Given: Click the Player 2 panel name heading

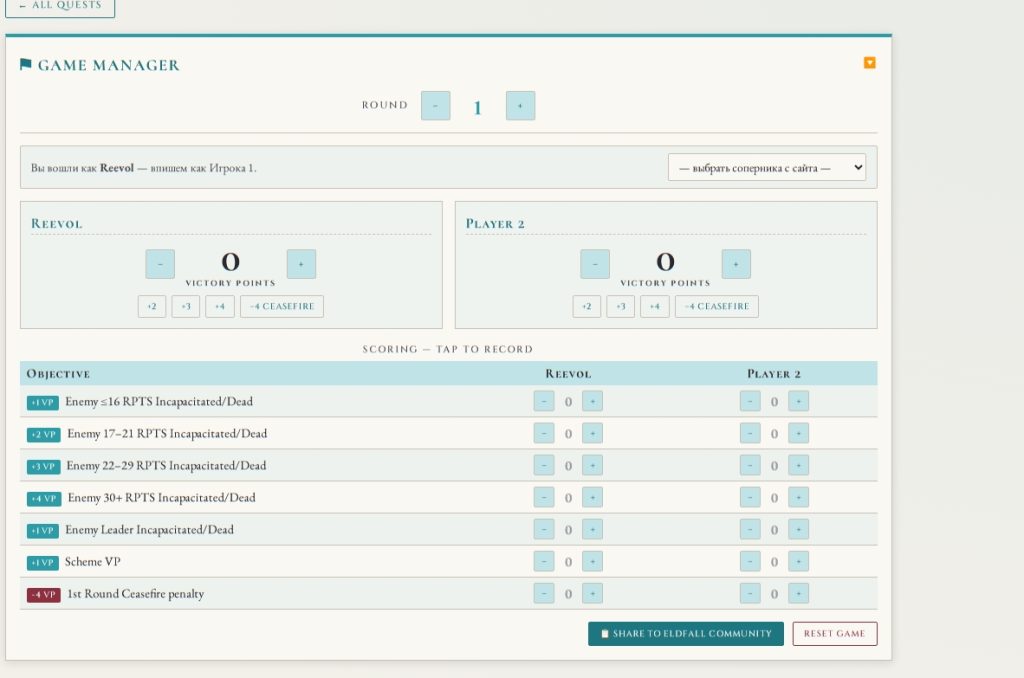Looking at the screenshot, I should pyautogui.click(x=495, y=223).
